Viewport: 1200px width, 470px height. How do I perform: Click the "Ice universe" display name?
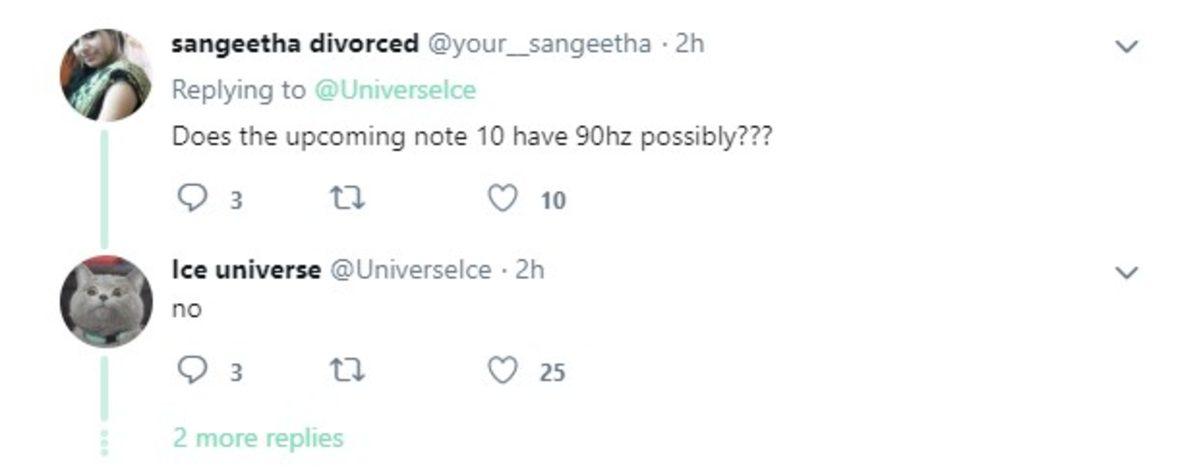246,270
